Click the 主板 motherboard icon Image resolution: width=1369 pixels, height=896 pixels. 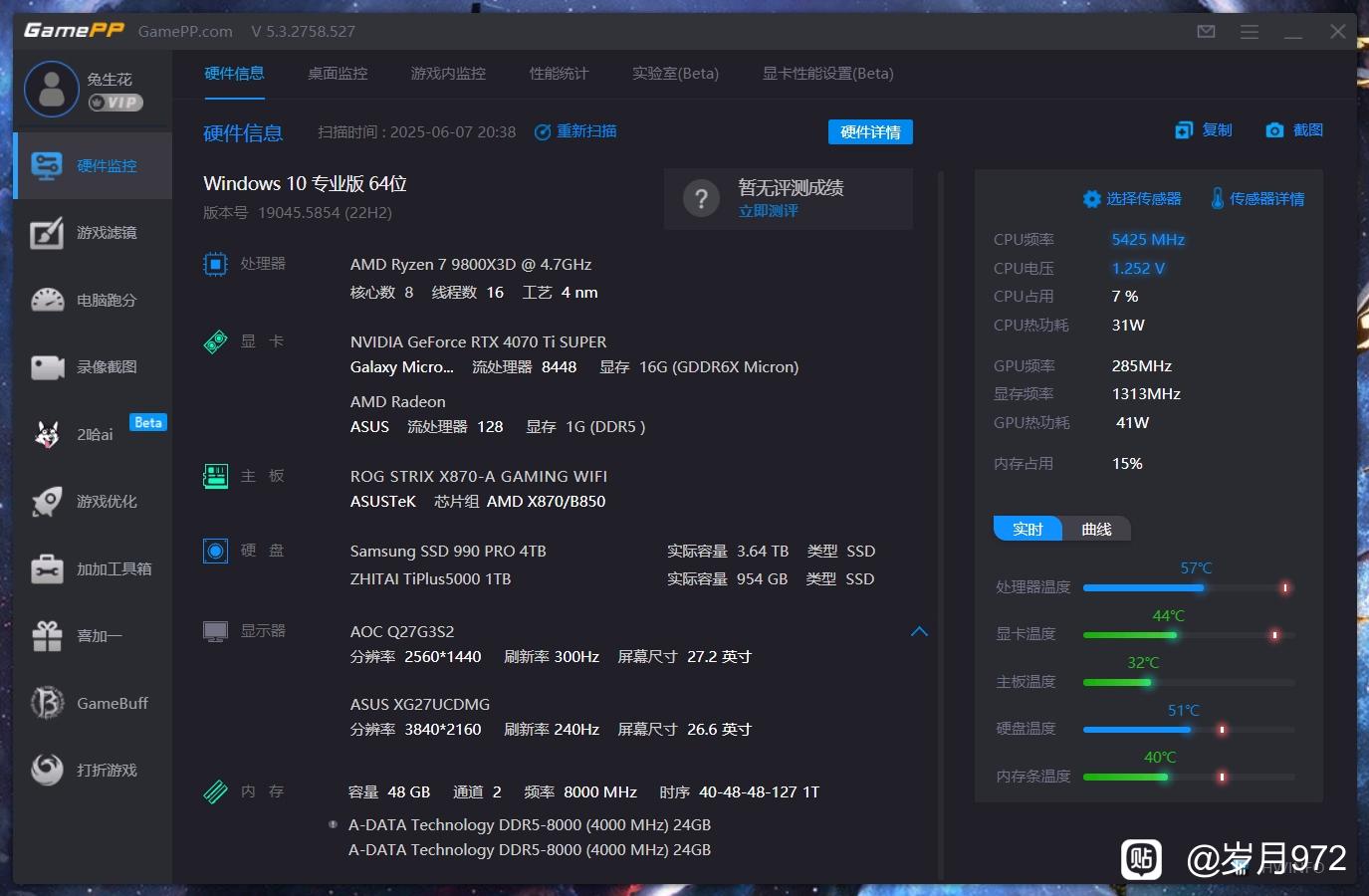click(x=215, y=476)
